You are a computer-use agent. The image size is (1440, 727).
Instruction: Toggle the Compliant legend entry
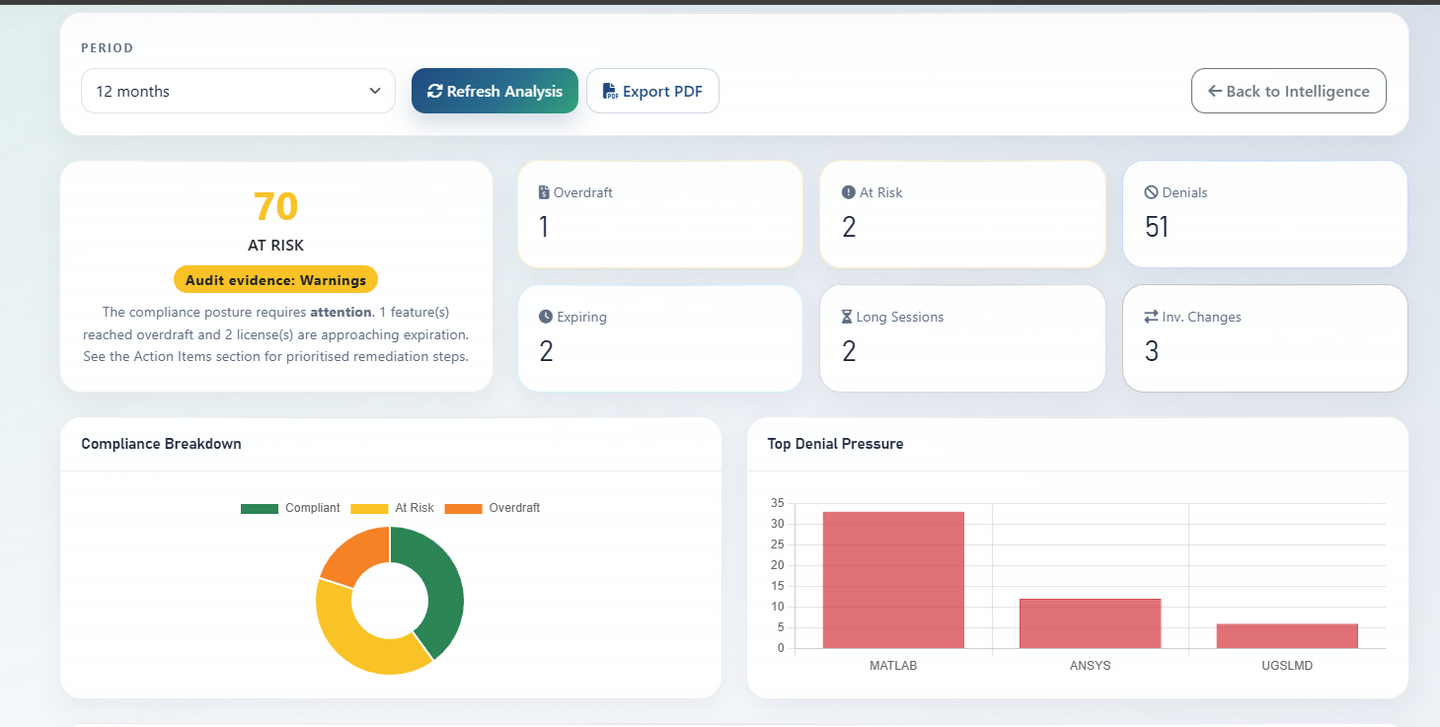290,508
